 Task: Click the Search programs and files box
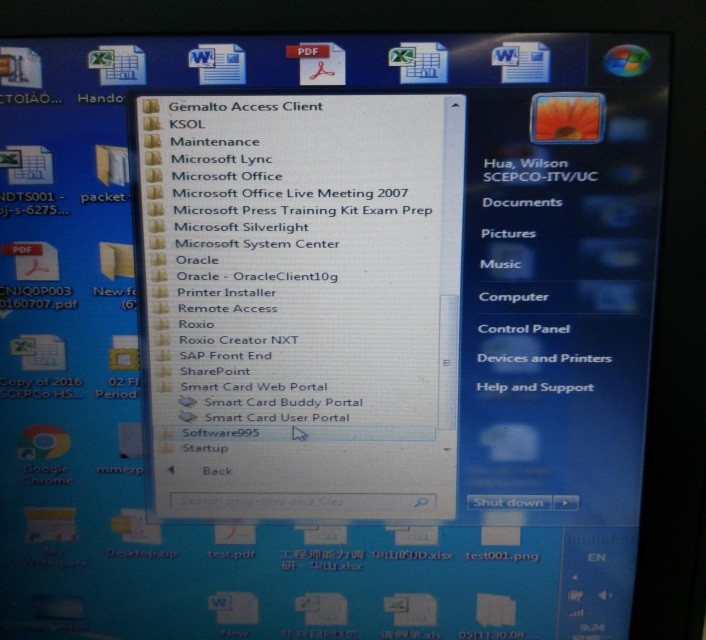click(290, 502)
